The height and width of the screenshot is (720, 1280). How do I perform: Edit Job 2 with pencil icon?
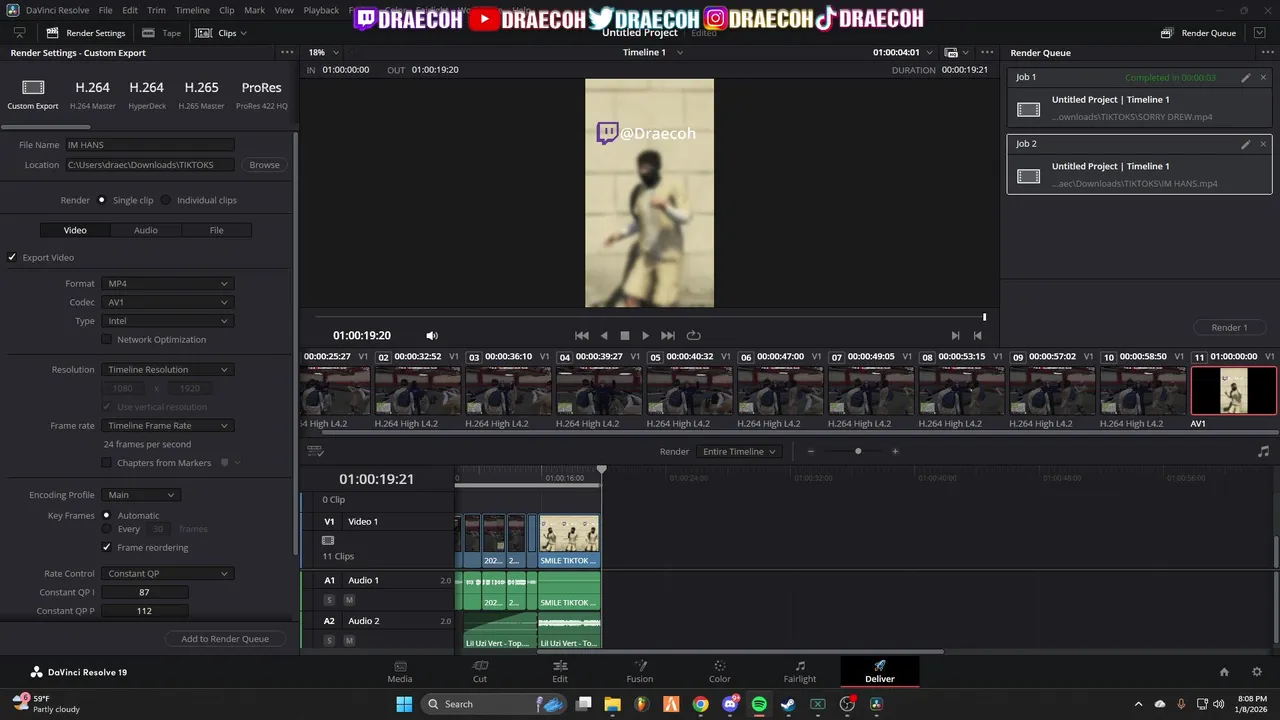[x=1246, y=144]
